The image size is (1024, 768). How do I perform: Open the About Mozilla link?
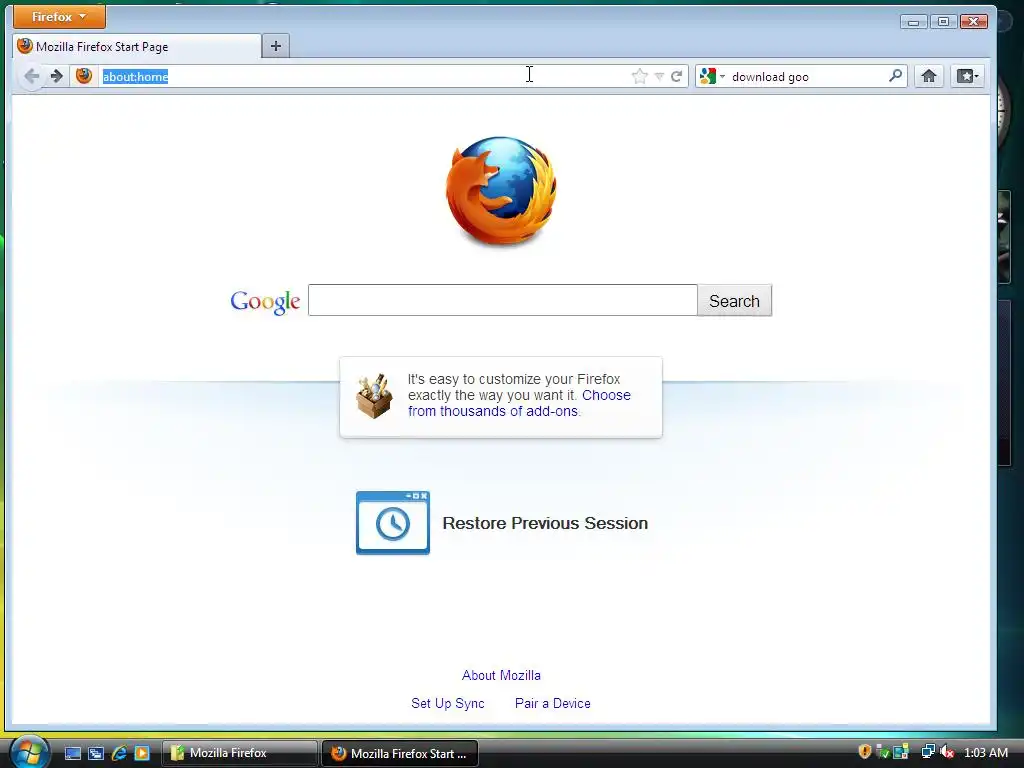pyautogui.click(x=501, y=675)
